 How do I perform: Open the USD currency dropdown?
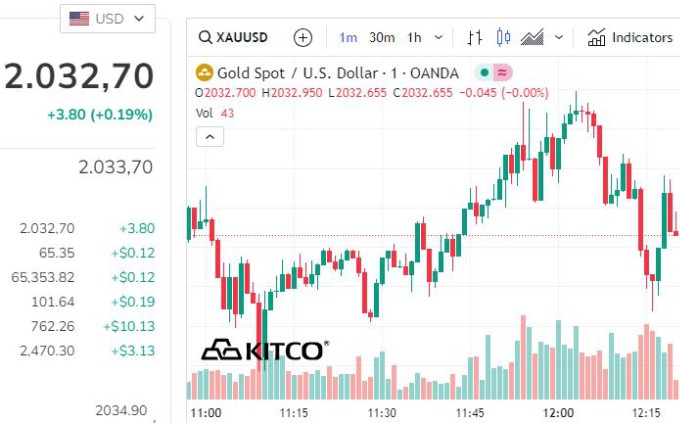click(108, 18)
